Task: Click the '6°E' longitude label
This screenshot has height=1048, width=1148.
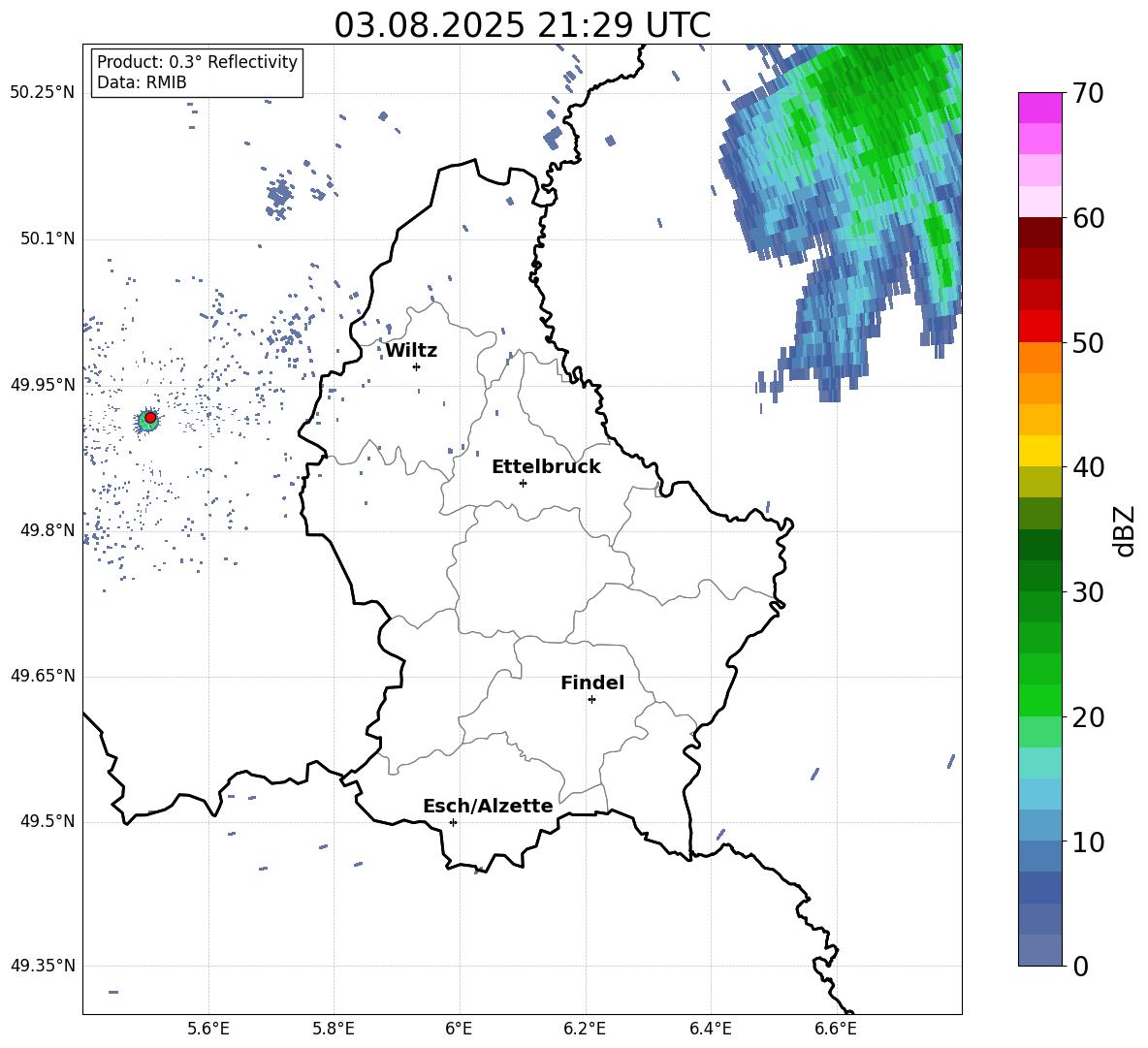Action: point(459,1029)
